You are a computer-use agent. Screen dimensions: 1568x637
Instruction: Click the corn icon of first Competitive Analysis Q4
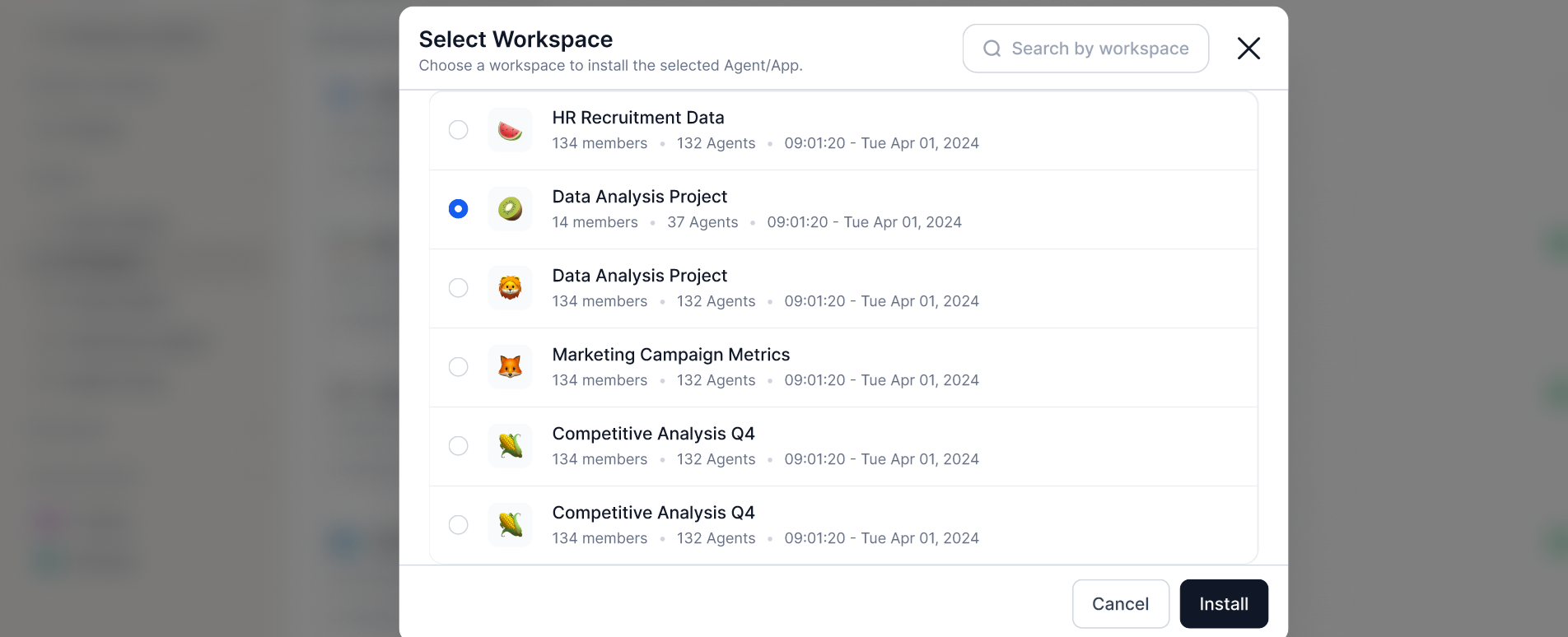click(x=510, y=446)
